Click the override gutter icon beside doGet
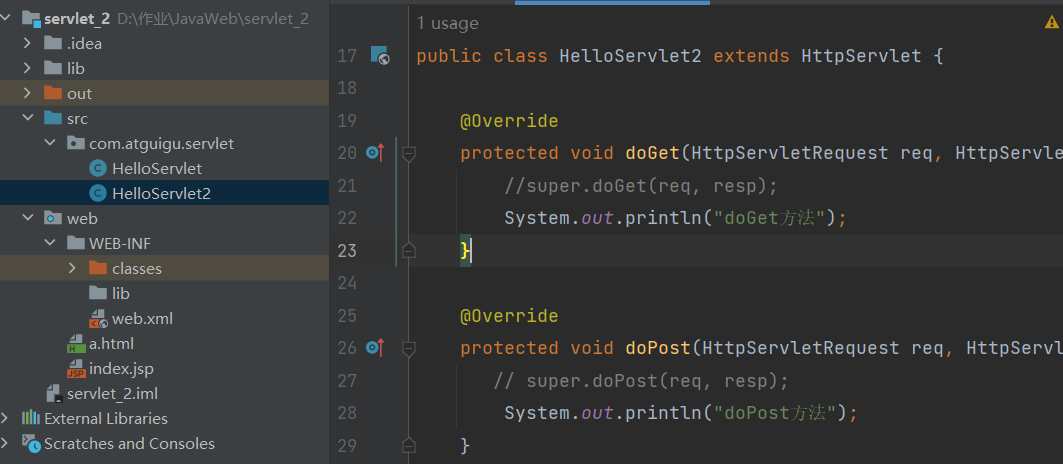 [x=375, y=153]
